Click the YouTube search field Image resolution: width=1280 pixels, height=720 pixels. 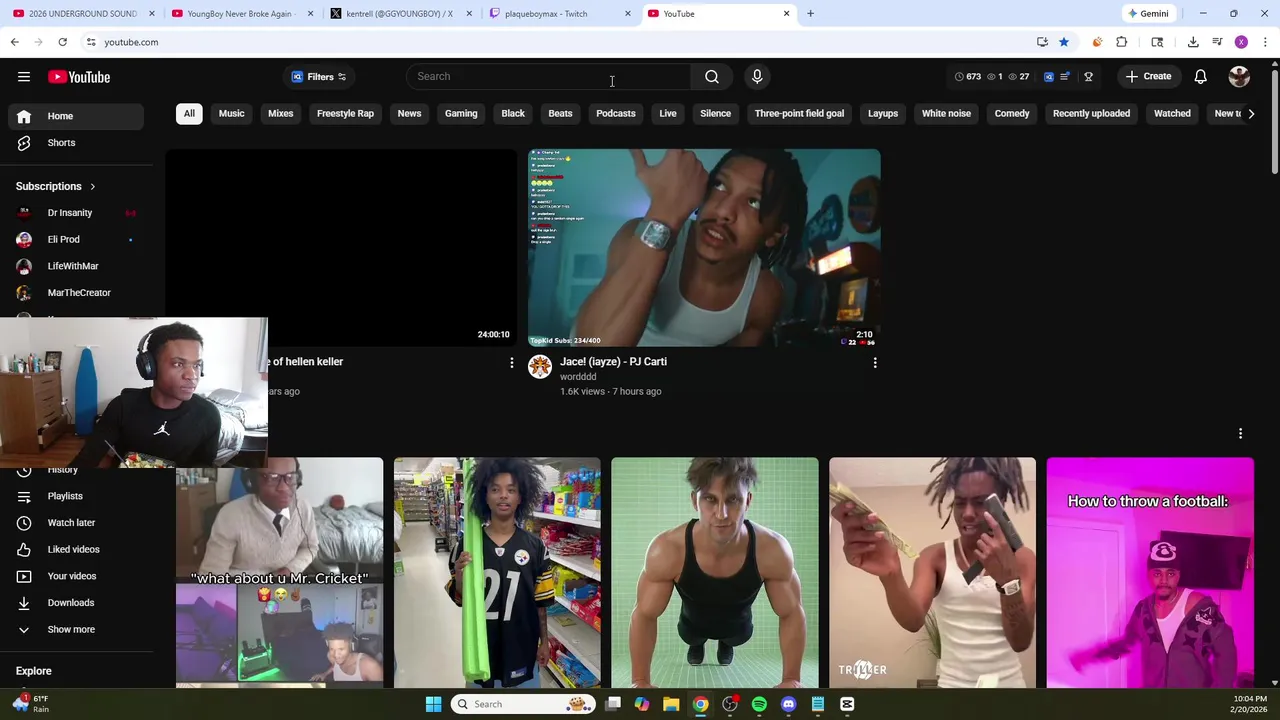click(x=548, y=76)
